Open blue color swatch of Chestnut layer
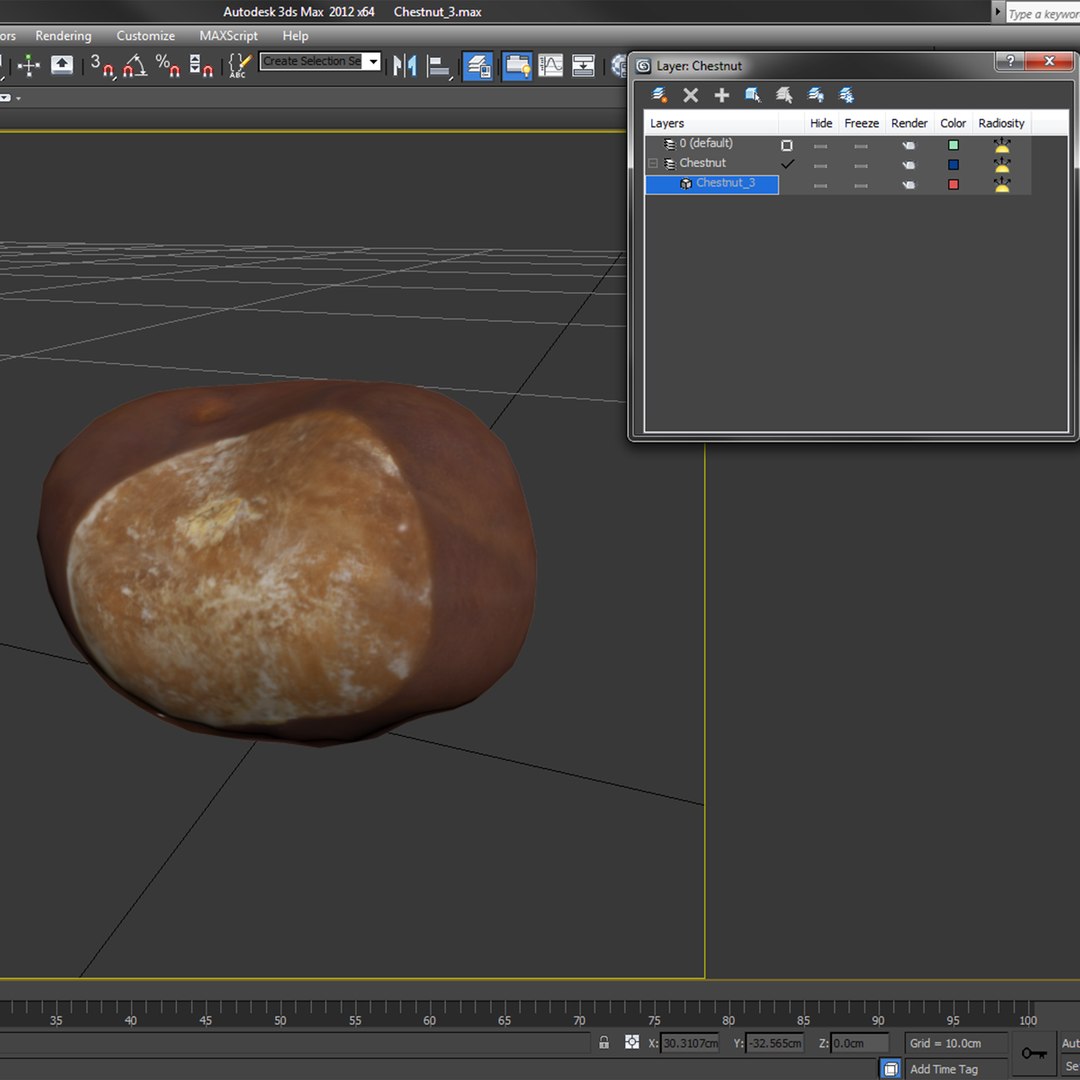The image size is (1080, 1080). pos(953,165)
